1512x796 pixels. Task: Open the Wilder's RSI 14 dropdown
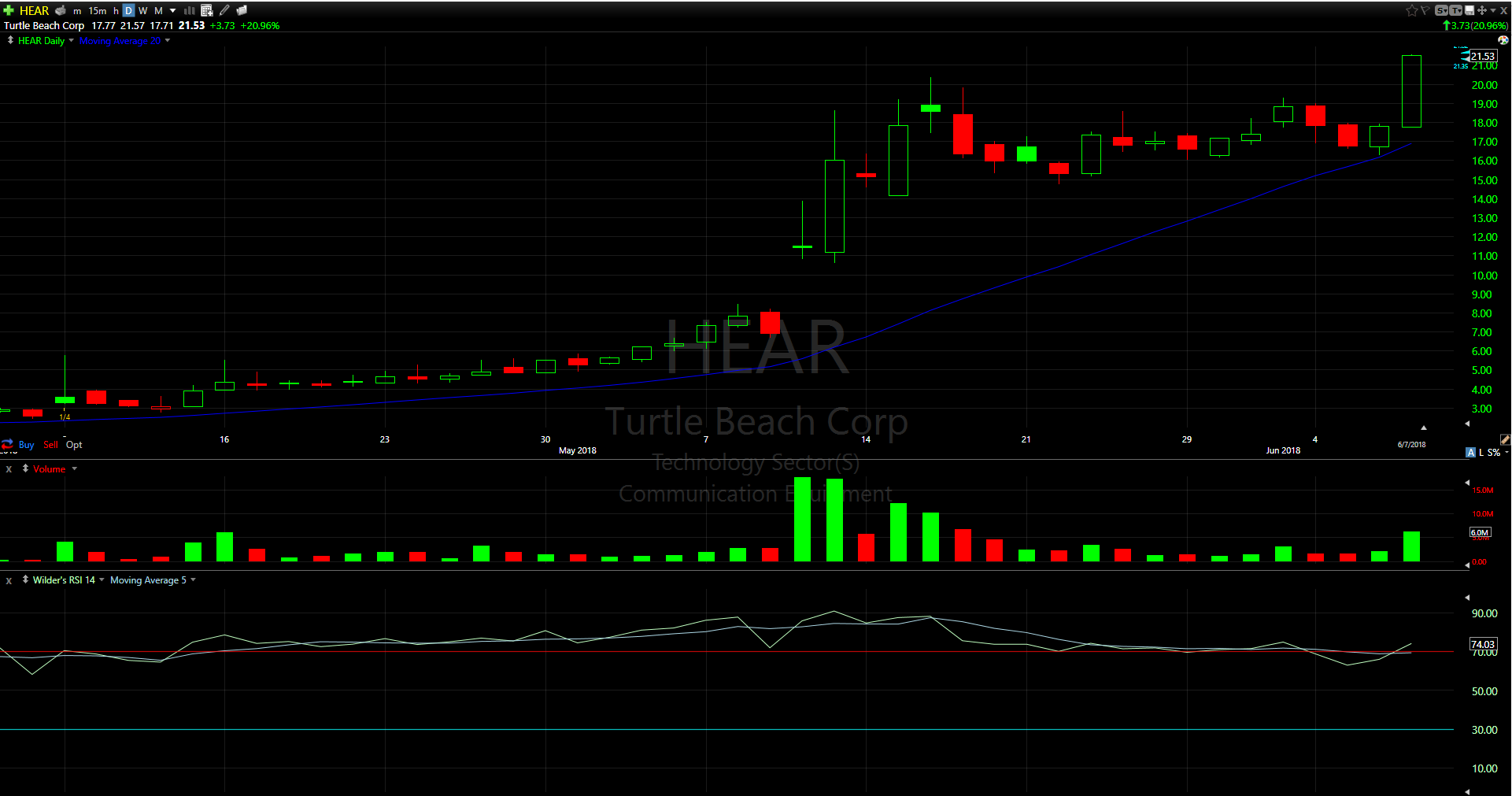(102, 580)
